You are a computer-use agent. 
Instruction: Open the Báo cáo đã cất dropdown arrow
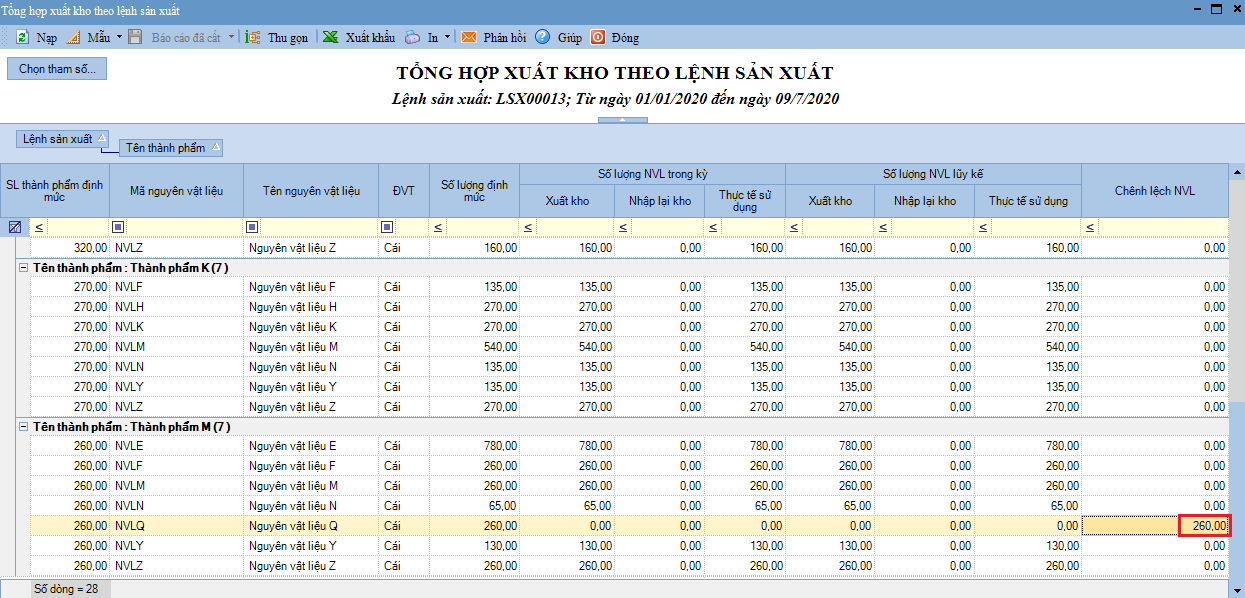click(x=231, y=37)
